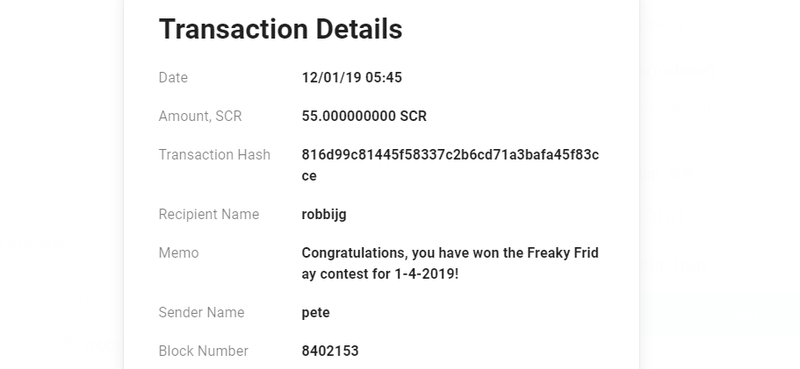This screenshot has width=800, height=369.
Task: Click the Transaction Details heading
Action: 281,29
